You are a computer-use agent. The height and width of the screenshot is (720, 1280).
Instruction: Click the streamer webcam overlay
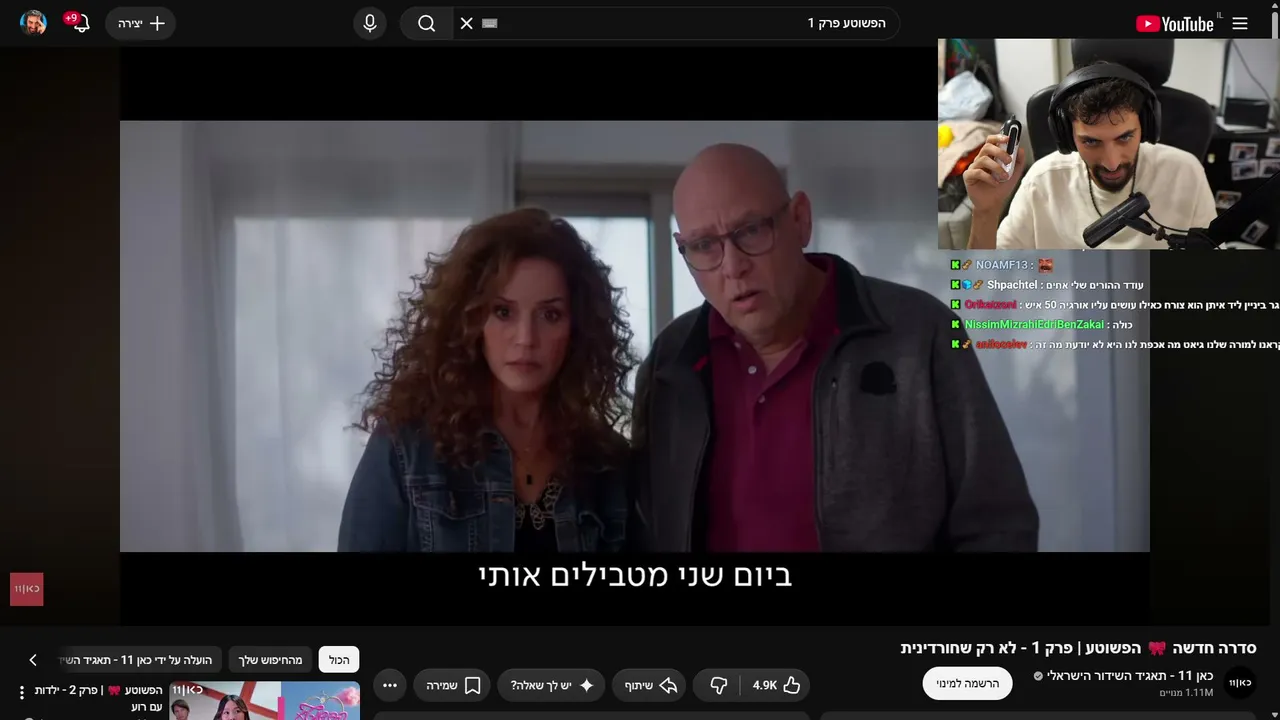[x=1109, y=144]
